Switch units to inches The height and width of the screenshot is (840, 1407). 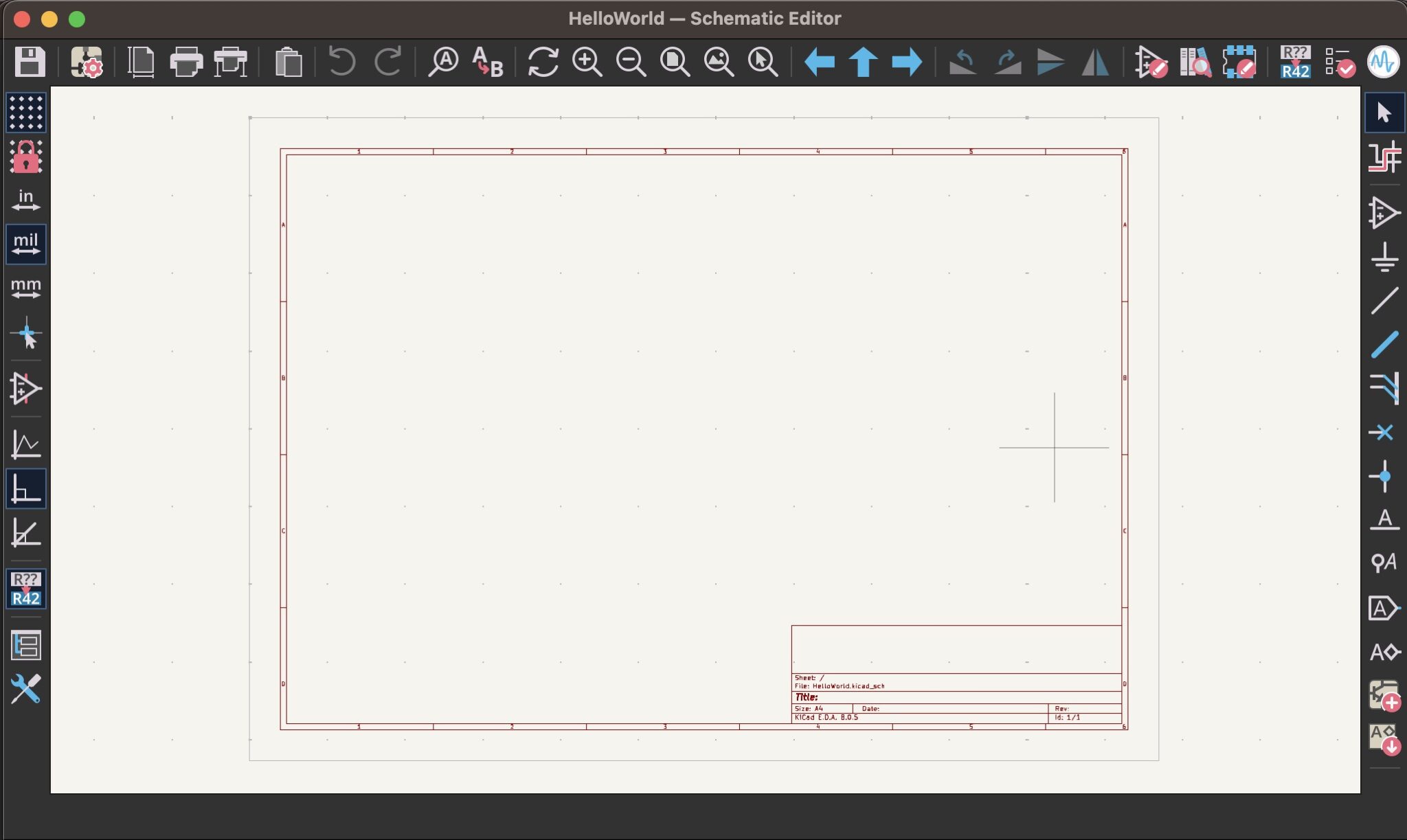pyautogui.click(x=26, y=200)
